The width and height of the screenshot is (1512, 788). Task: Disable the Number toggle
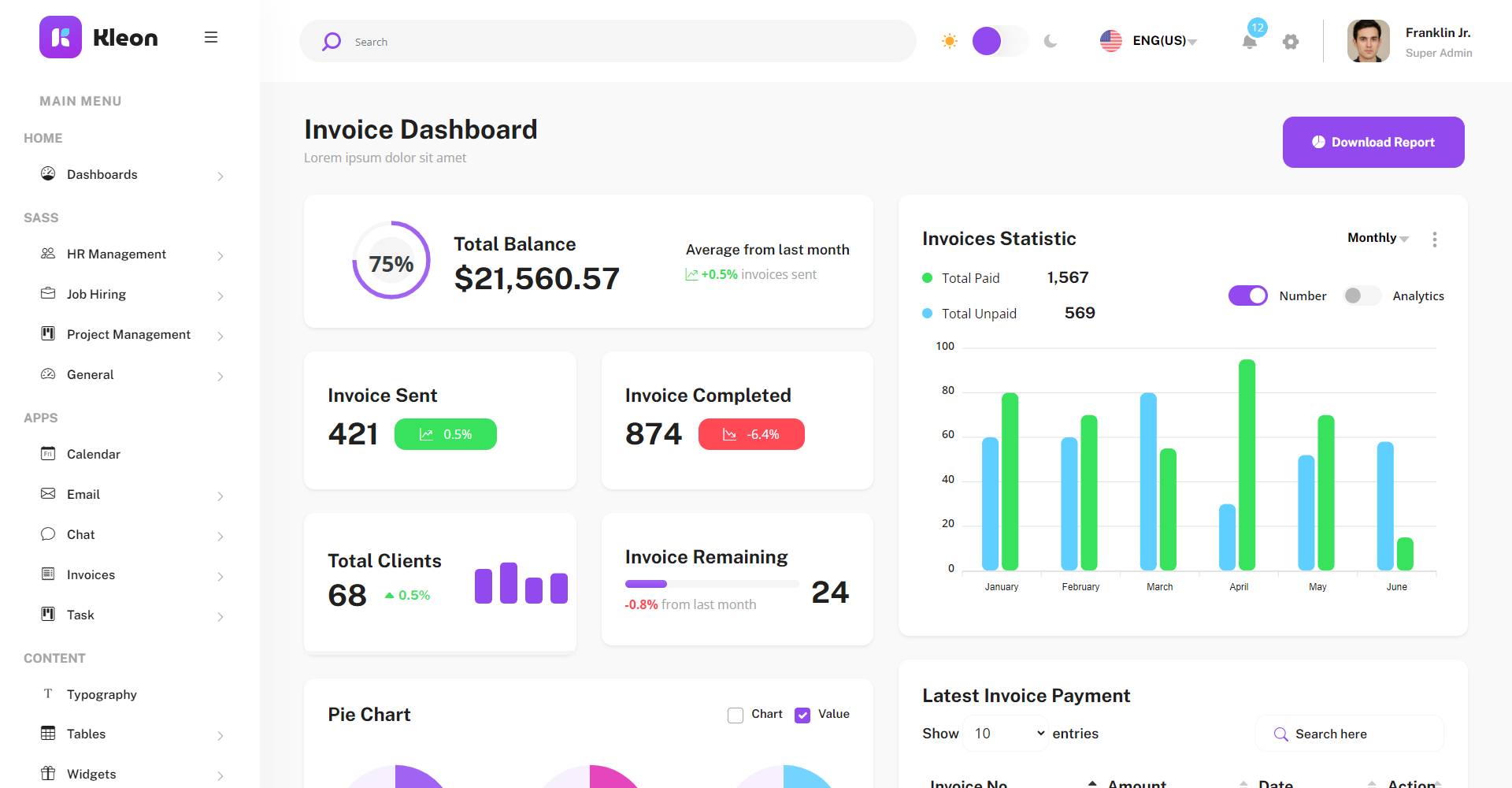click(x=1247, y=295)
